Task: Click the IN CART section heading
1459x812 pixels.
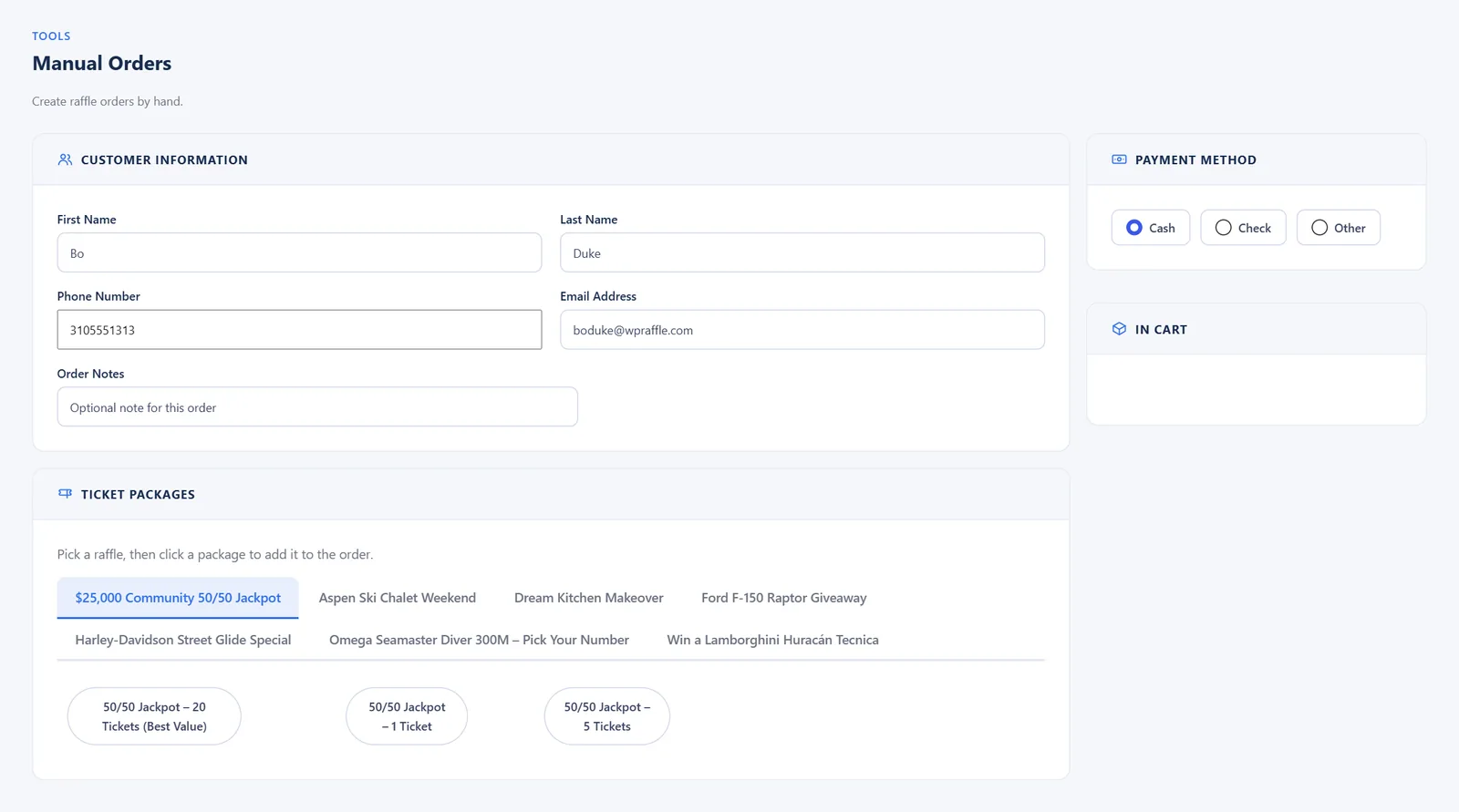Action: [x=1161, y=330]
